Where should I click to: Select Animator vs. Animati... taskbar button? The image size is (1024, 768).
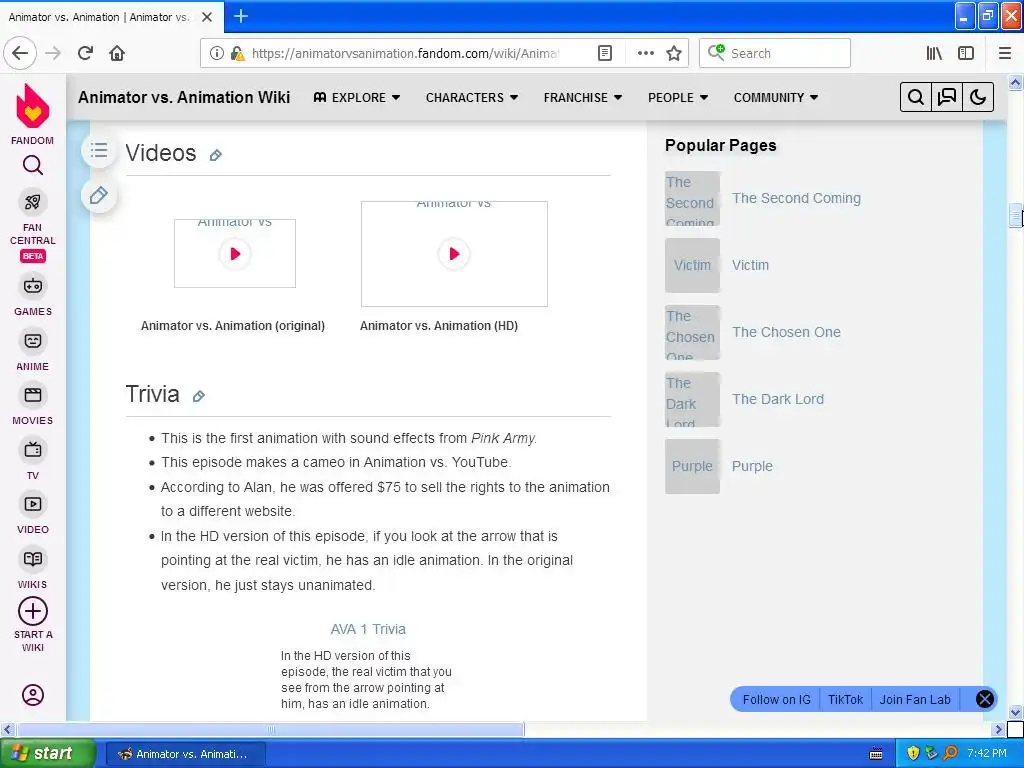point(185,754)
